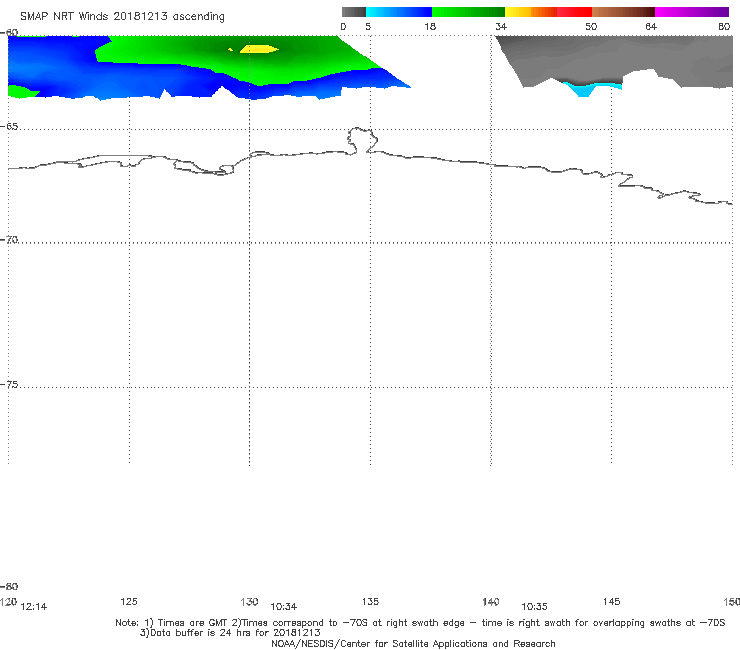This screenshot has width=740, height=650.
Task: Click the longitude label "145"
Action: coord(612,601)
